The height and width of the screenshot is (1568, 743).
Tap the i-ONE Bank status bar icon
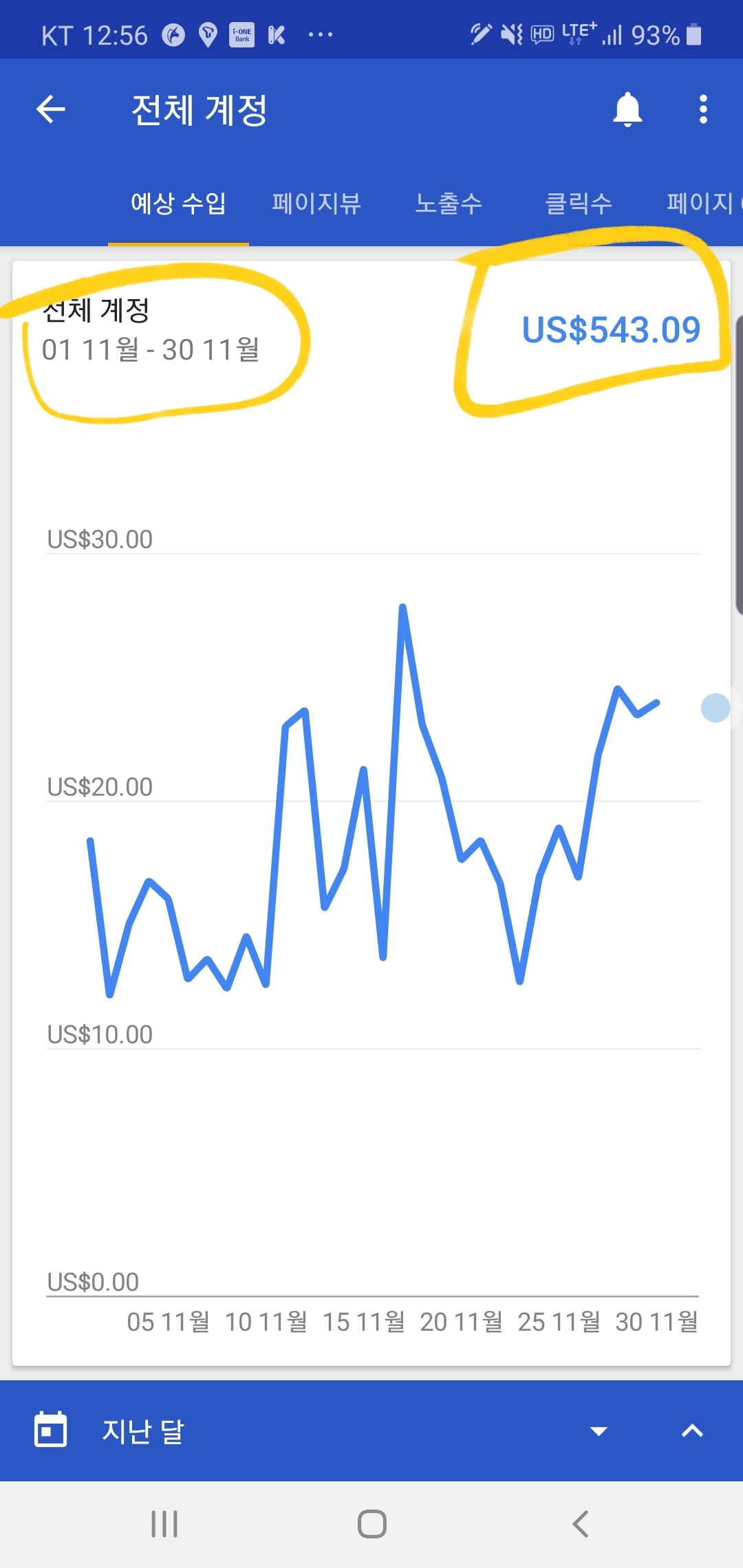241,34
